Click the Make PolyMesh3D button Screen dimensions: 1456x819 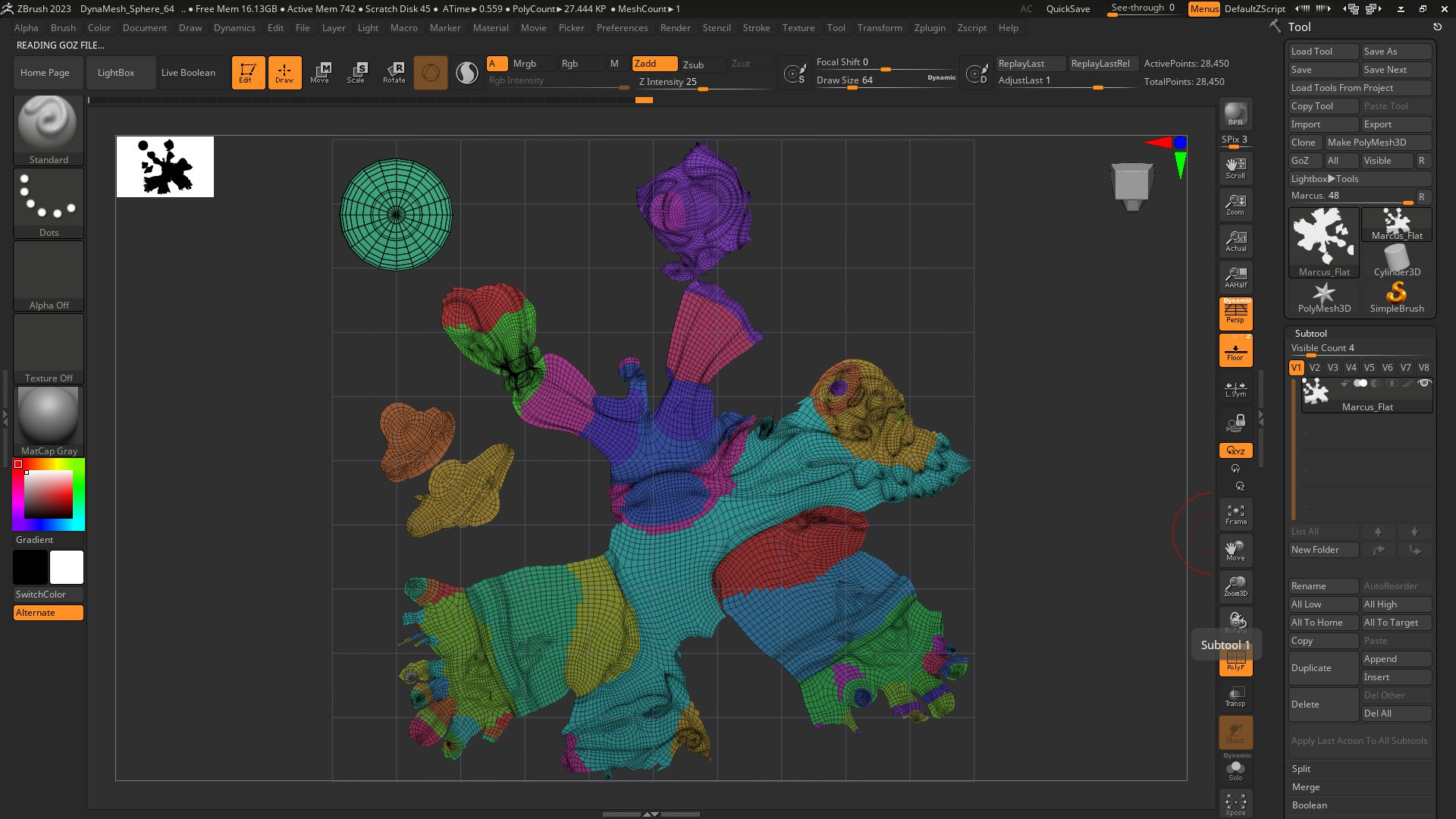click(1378, 143)
